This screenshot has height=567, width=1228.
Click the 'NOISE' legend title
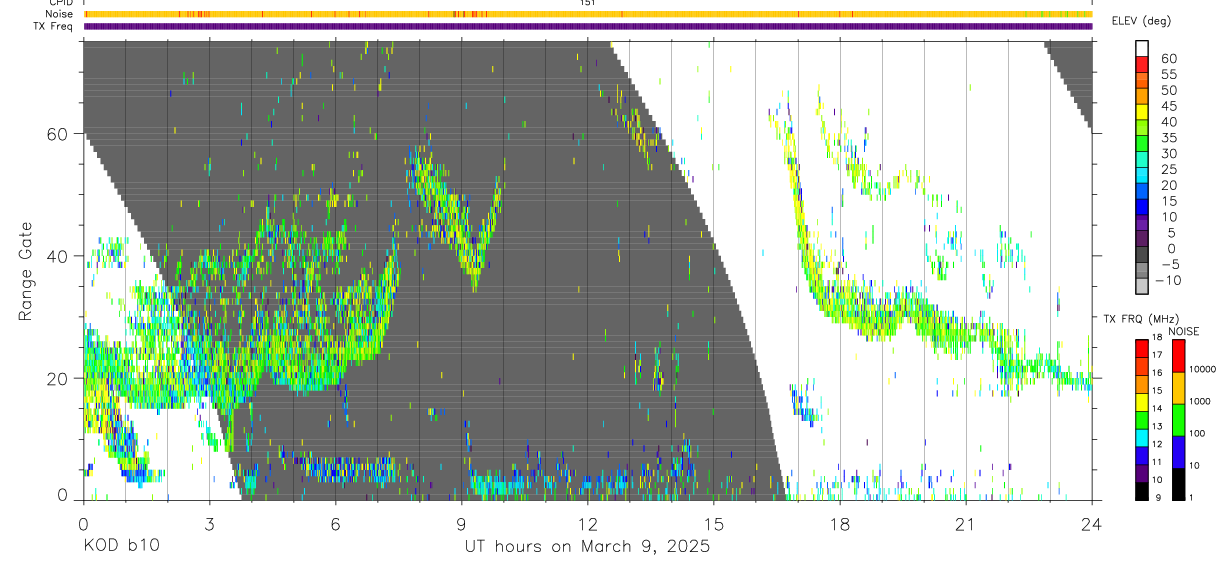1183,331
